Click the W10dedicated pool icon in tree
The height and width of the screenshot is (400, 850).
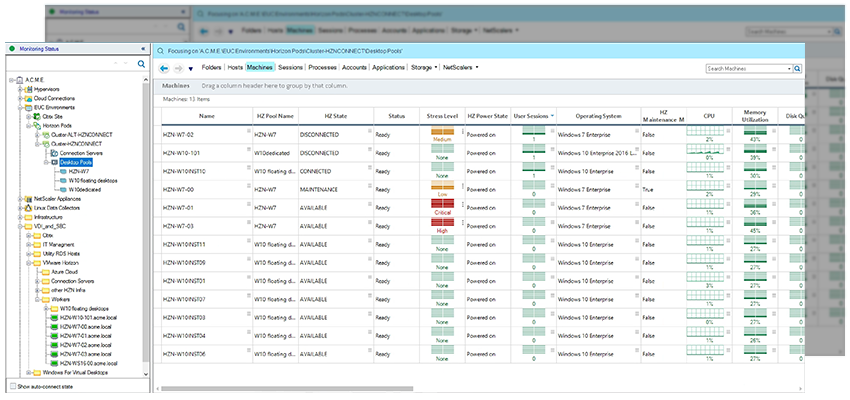click(x=64, y=190)
